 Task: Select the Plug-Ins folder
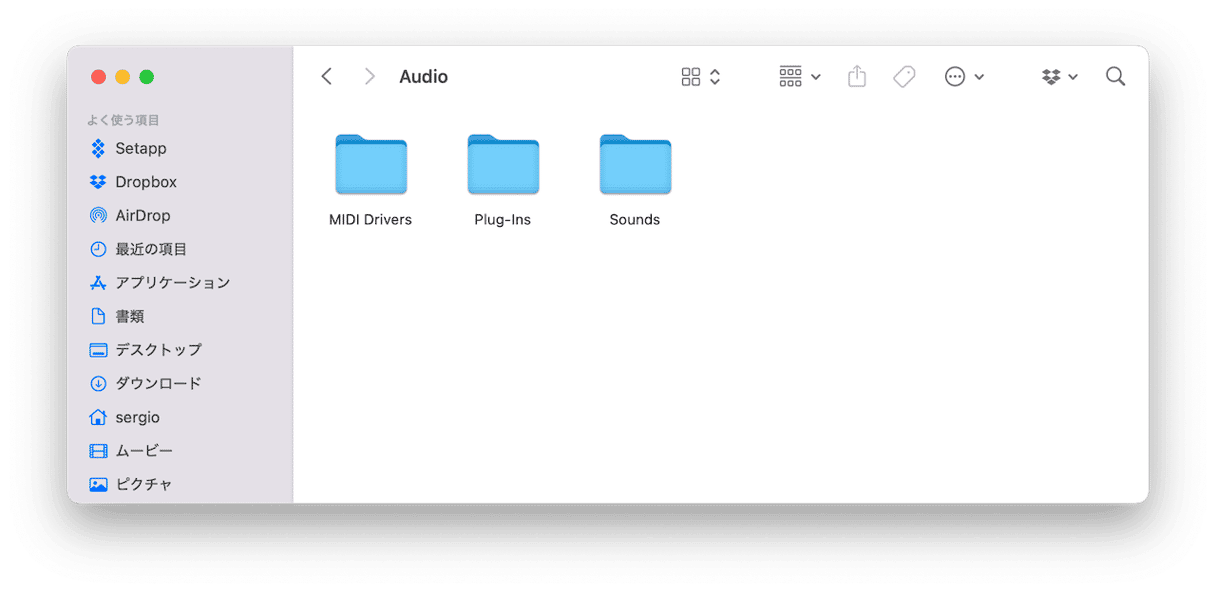[502, 165]
